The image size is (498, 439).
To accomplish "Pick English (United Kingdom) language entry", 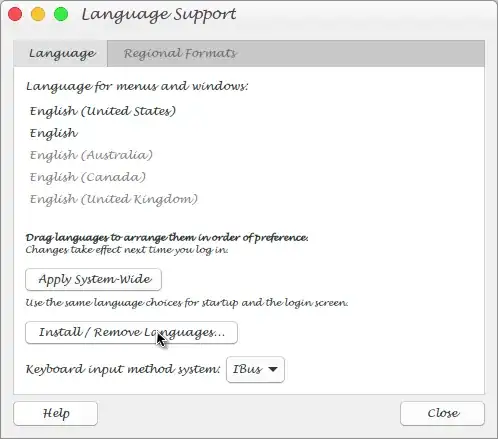I will click(x=114, y=199).
